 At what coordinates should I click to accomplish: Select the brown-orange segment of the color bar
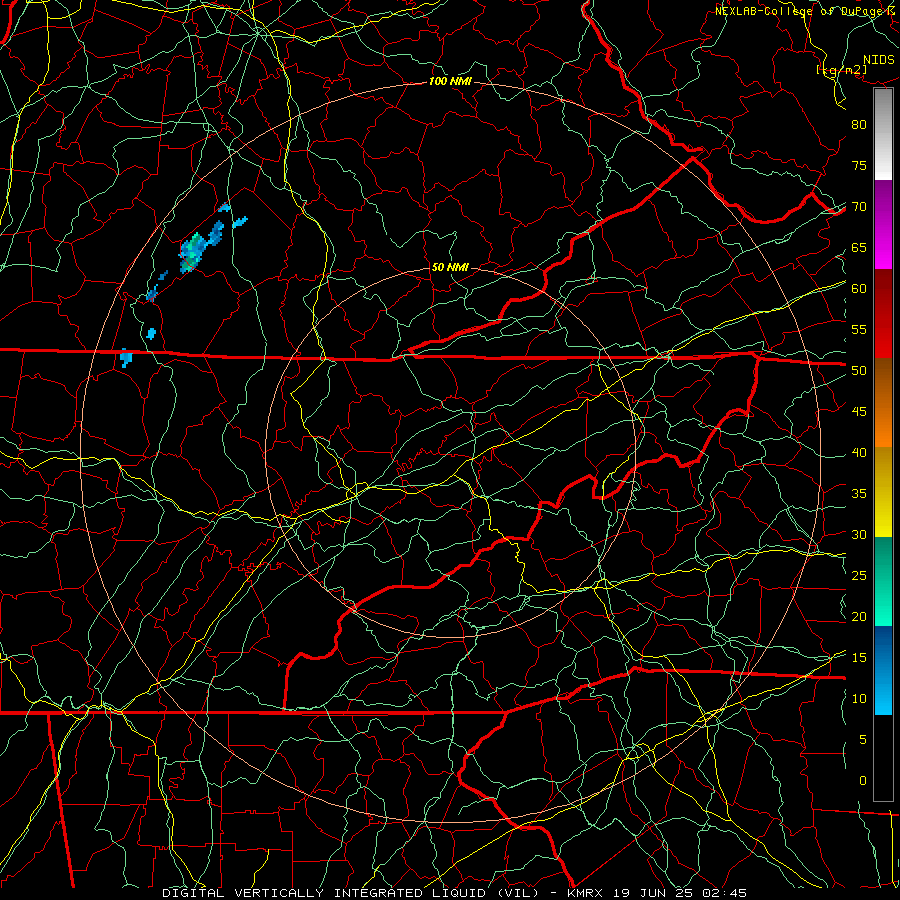tap(883, 403)
